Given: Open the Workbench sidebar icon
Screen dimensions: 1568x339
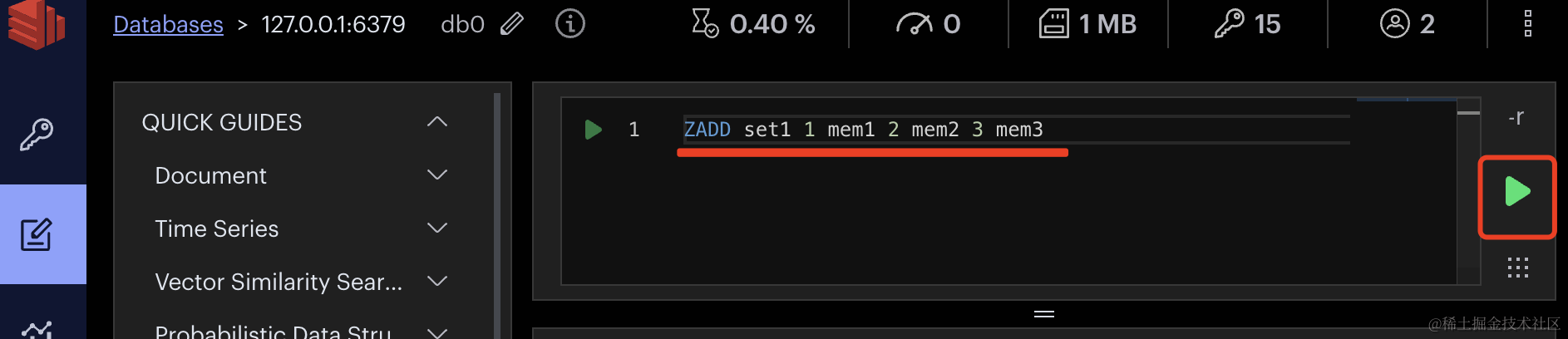Looking at the screenshot, I should tap(37, 234).
